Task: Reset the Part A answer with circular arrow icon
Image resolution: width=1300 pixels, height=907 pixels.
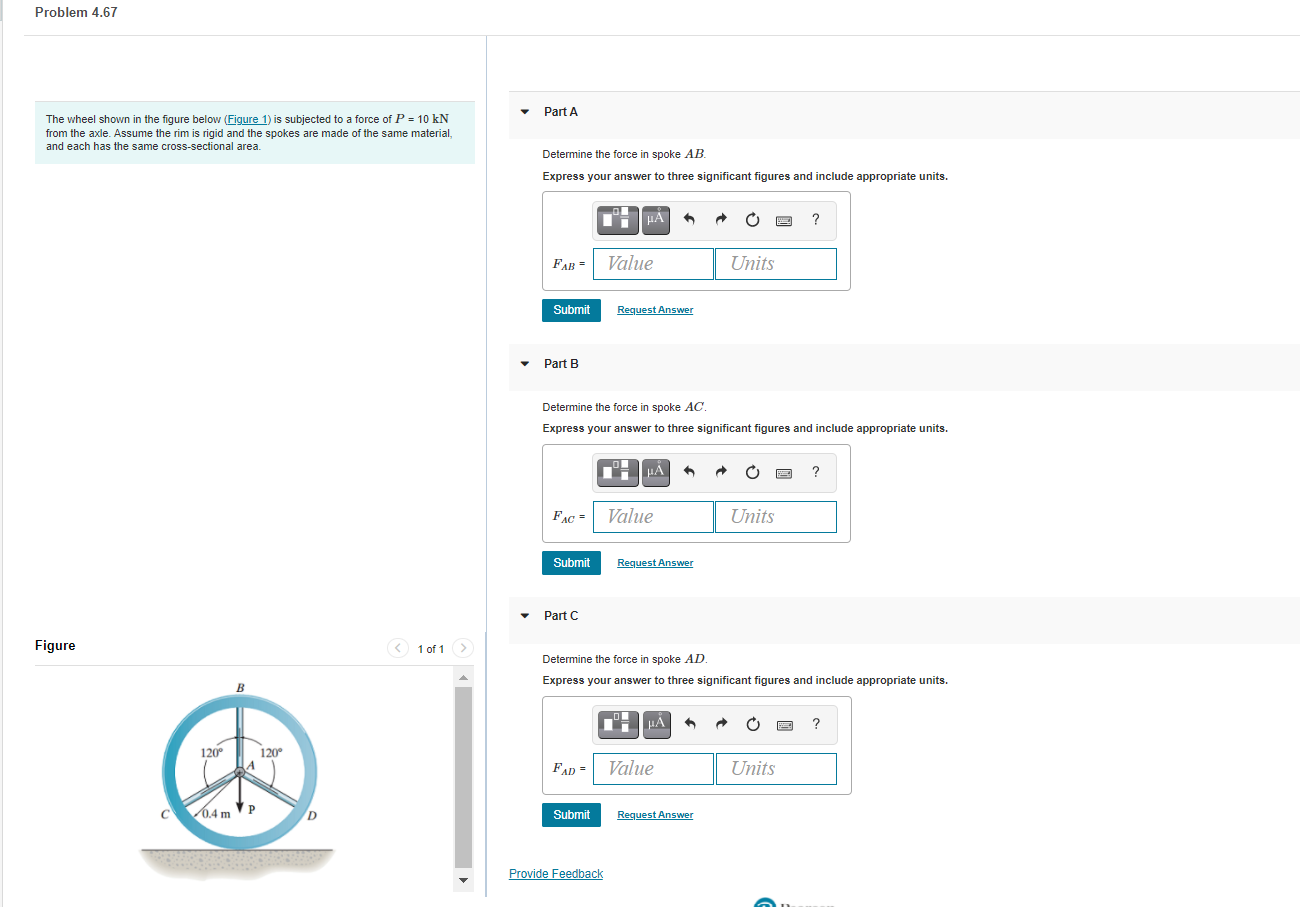Action: point(752,220)
